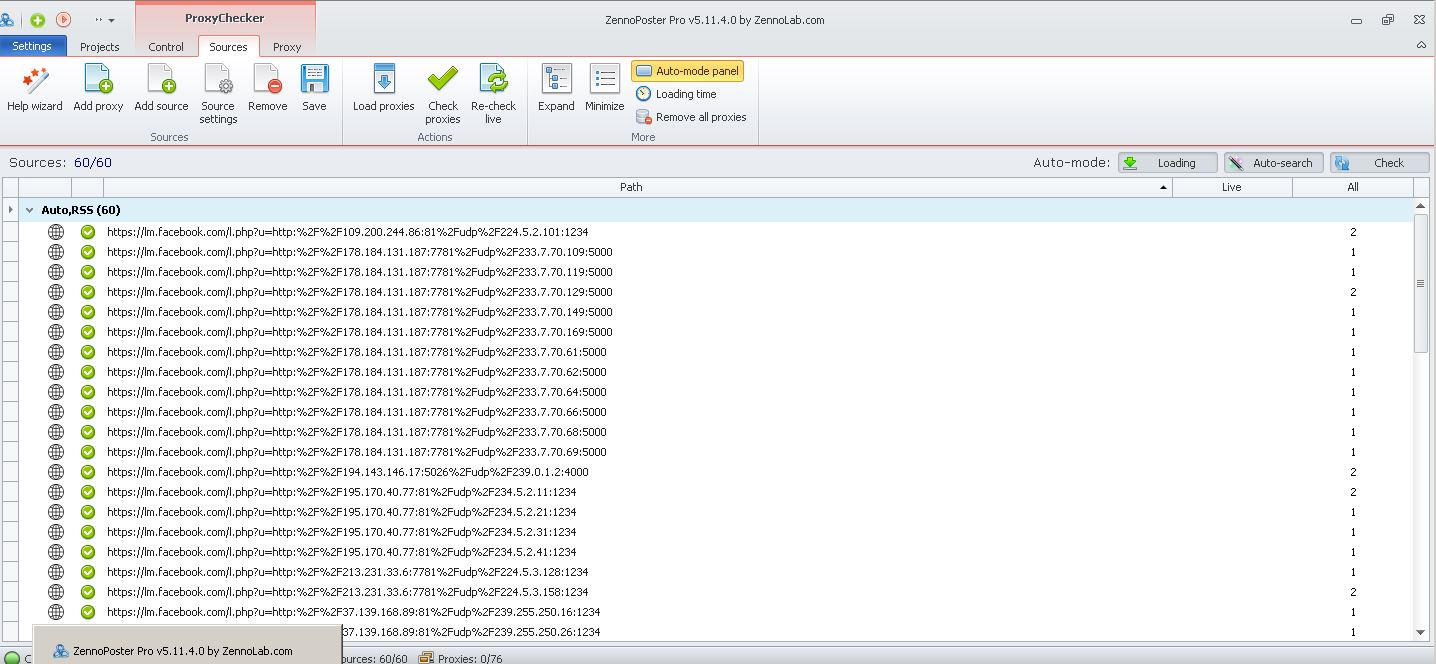Click Load proxies
Viewport: 1436px width, 664px height.
(383, 89)
